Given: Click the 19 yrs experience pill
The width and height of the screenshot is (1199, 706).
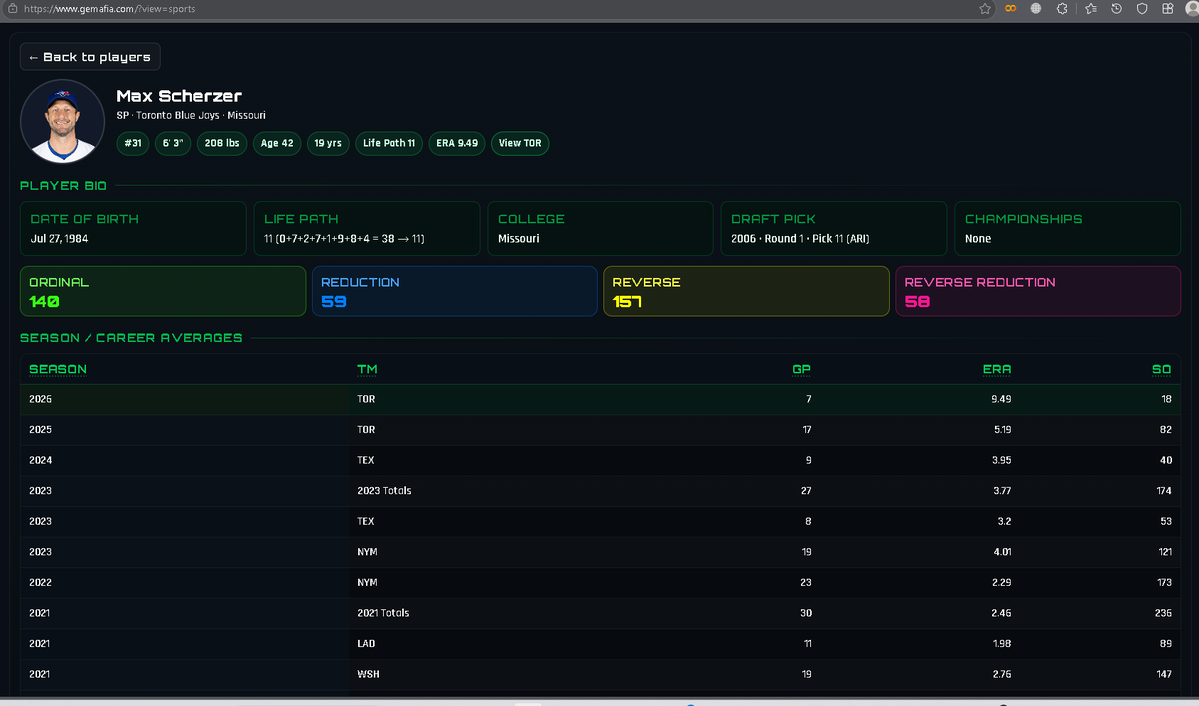Looking at the screenshot, I should [x=328, y=143].
